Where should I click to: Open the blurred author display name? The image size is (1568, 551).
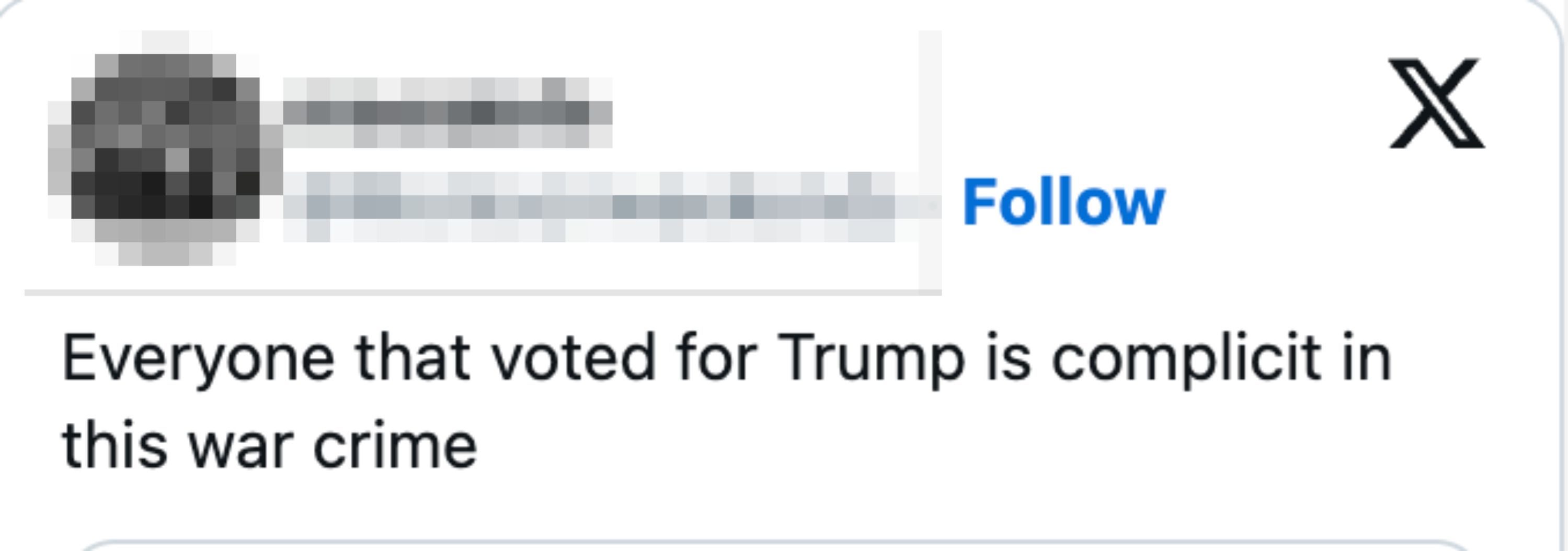pyautogui.click(x=448, y=113)
